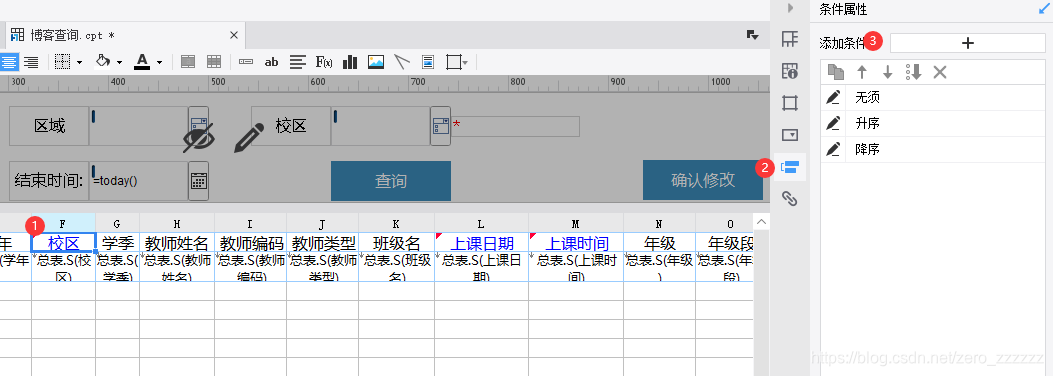Click the plus button to add condition
Screen dimensions: 1053x376
(968, 43)
